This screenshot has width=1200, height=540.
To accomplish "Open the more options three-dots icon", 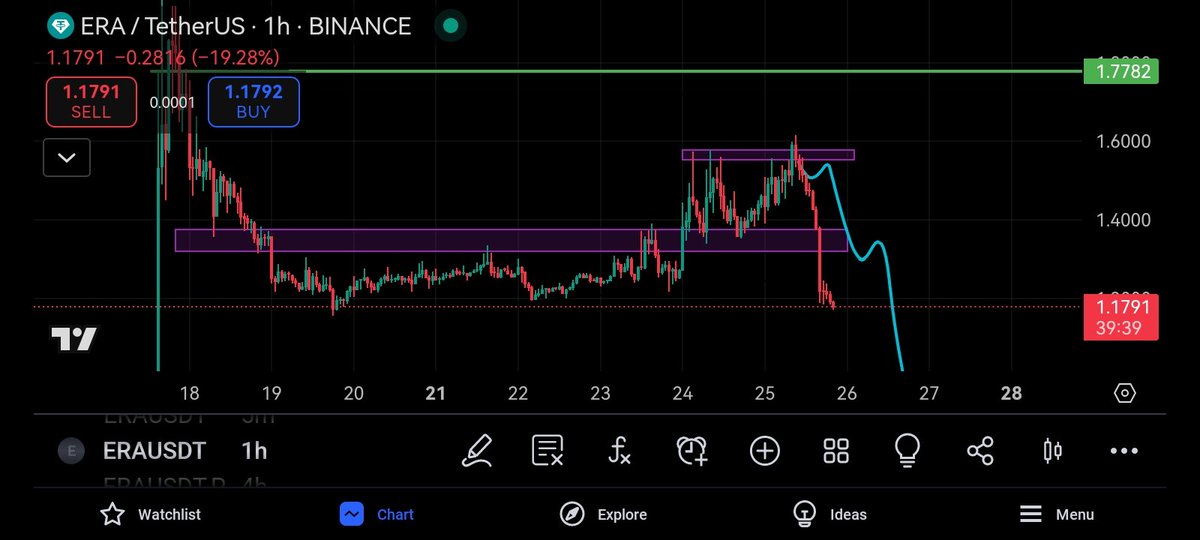I will click(x=1124, y=451).
